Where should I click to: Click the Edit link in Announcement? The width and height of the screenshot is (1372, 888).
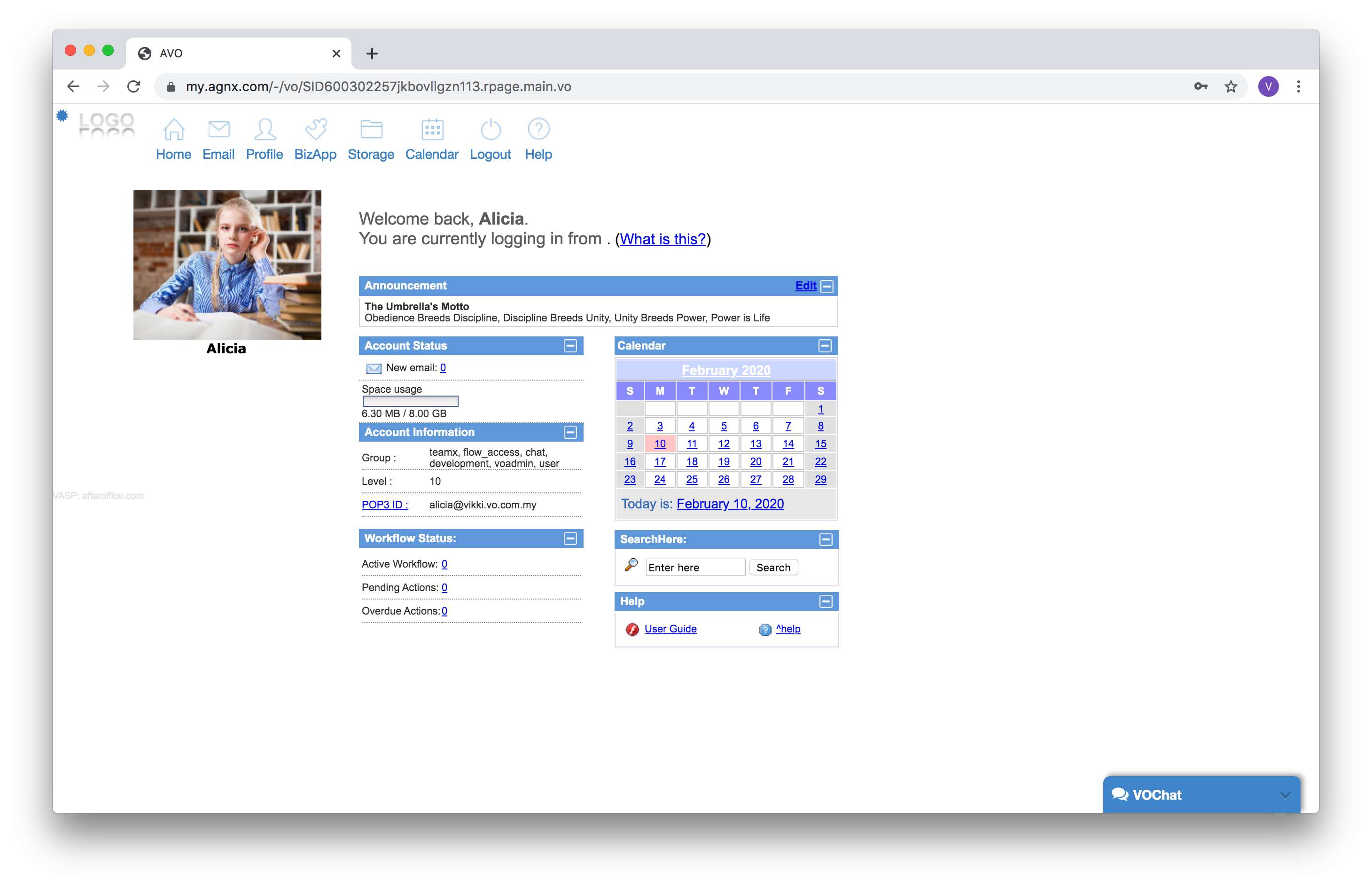pyautogui.click(x=805, y=286)
